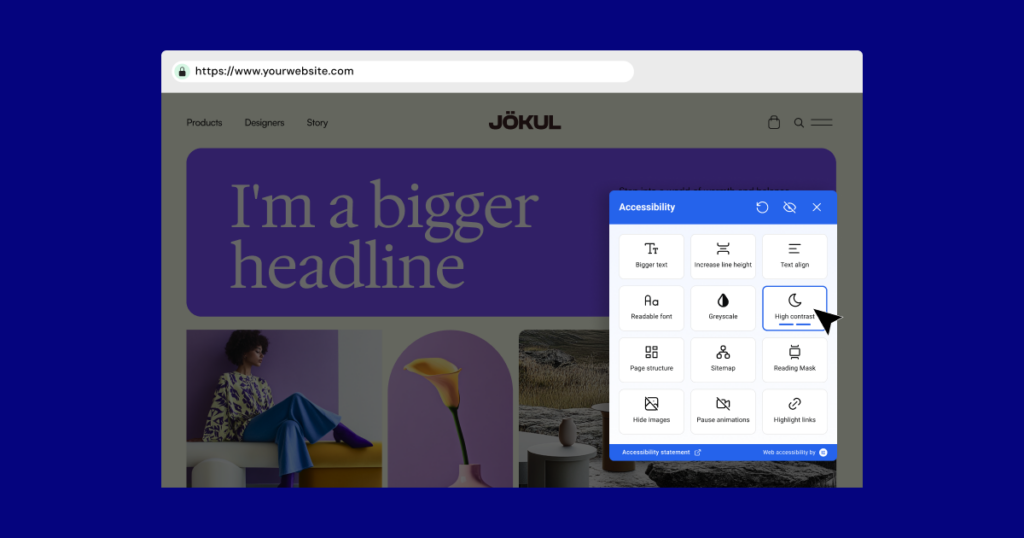Click the browser URL address bar
Image resolution: width=1024 pixels, height=538 pixels.
403,71
